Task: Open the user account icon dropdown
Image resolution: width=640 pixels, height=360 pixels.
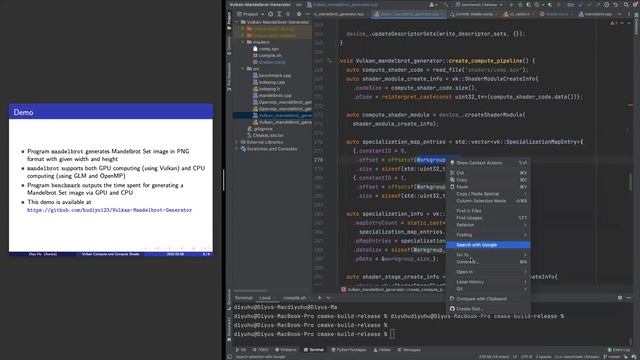Action: (x=433, y=4)
